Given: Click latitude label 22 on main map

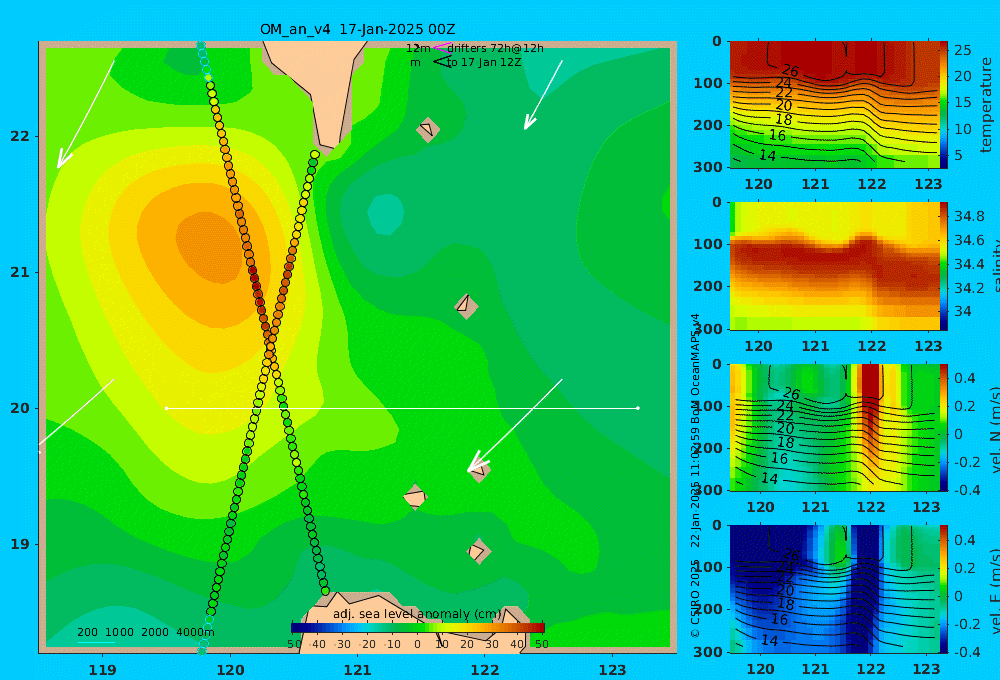Looking at the screenshot, I should 20,136.
